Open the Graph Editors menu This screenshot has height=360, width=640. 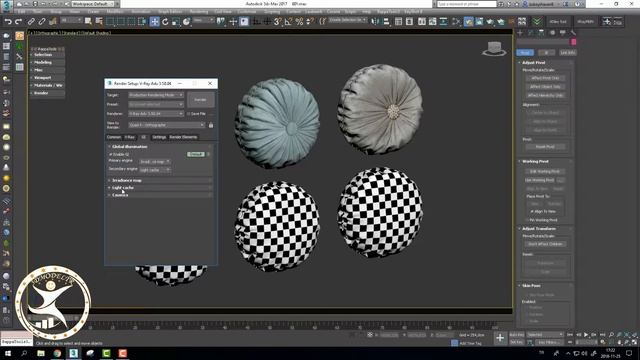pos(170,12)
